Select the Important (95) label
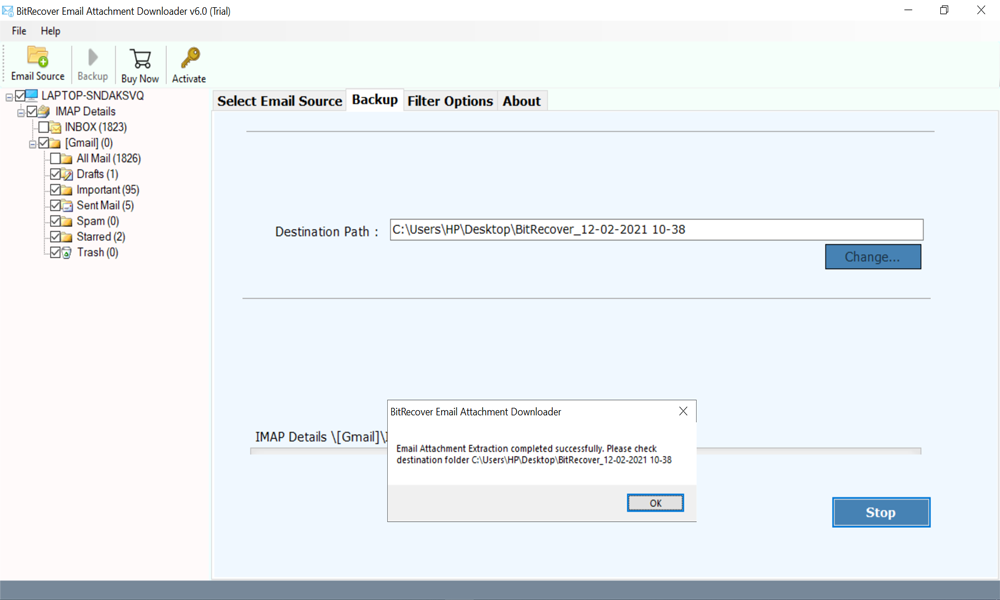Screen dimensions: 1000x600 pyautogui.click(x=108, y=189)
